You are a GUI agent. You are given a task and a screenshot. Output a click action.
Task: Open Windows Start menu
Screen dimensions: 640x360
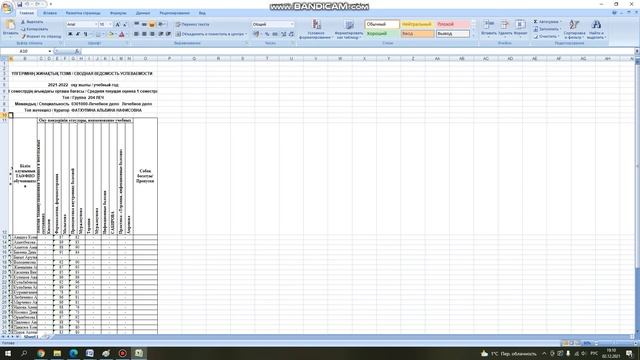[x=8, y=353]
